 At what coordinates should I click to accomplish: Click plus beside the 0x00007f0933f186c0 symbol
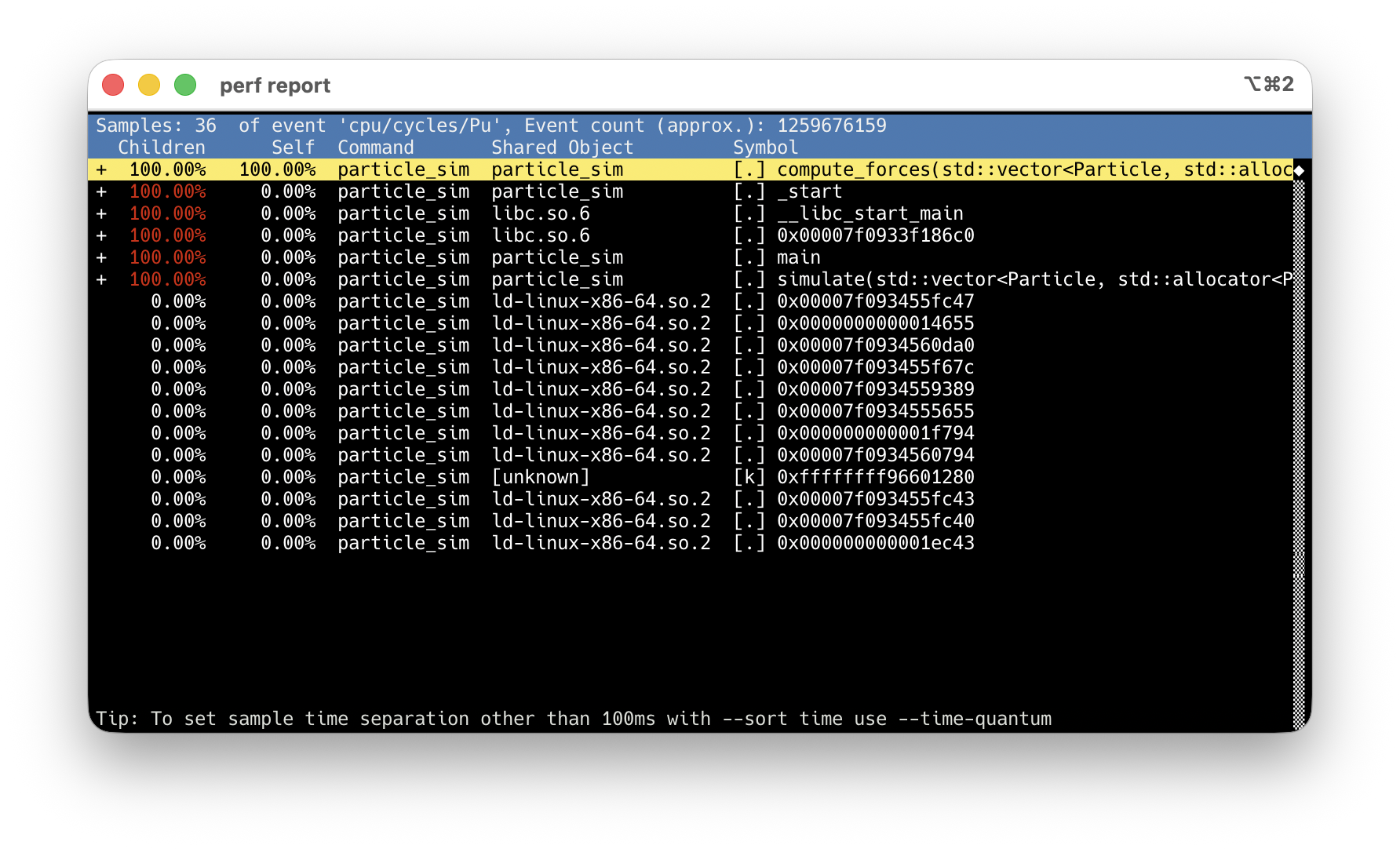coord(101,235)
